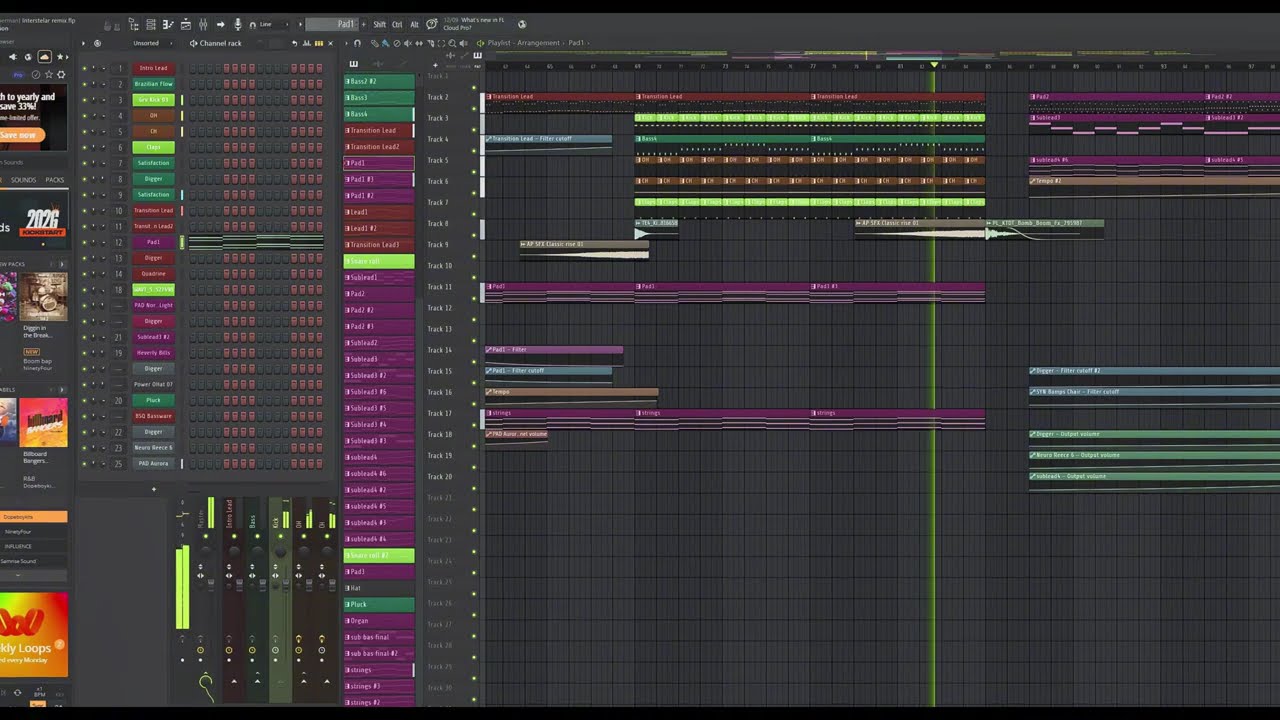
Task: Close the Channel rack with the X
Action: (330, 43)
